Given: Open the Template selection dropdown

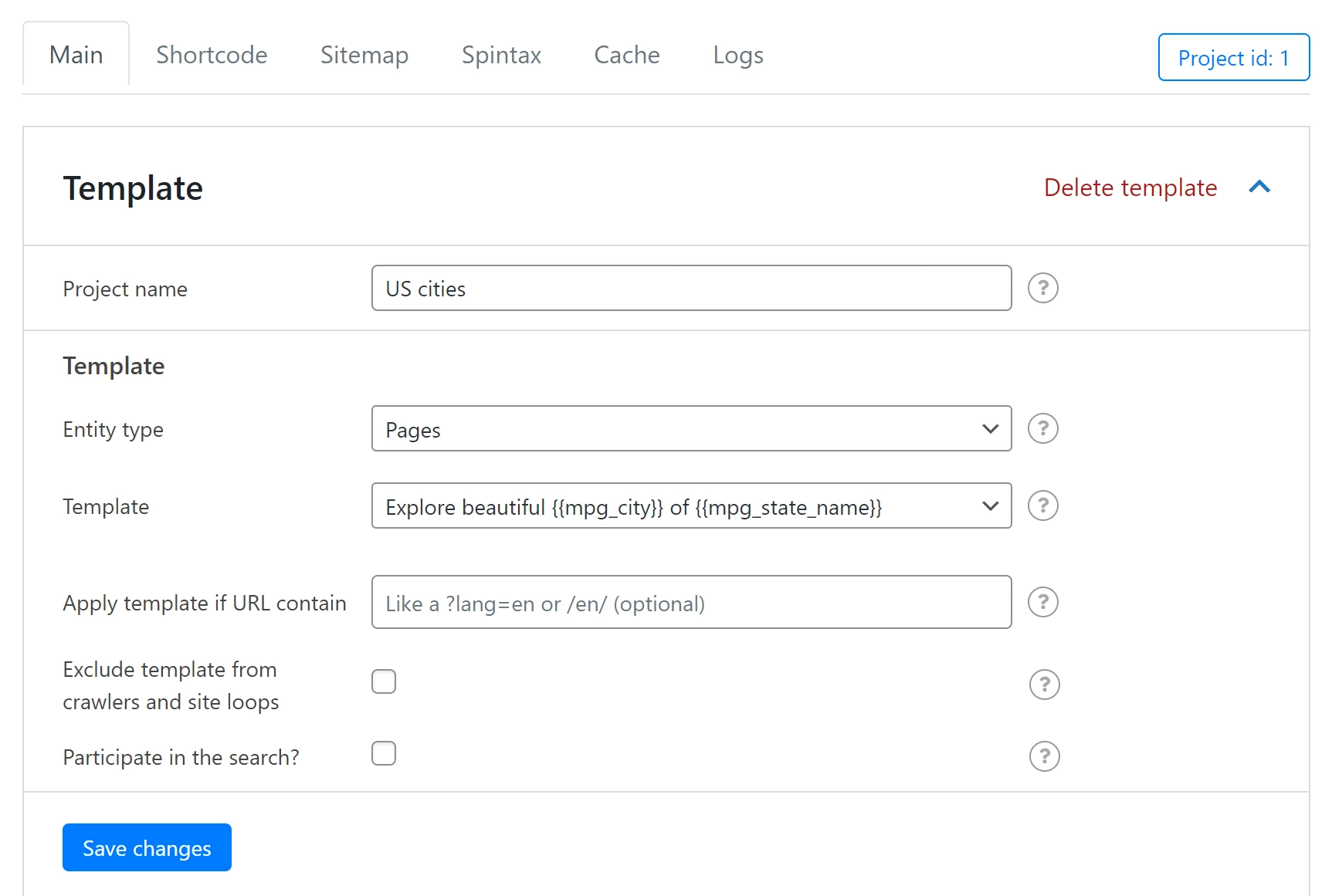Looking at the screenshot, I should (691, 505).
